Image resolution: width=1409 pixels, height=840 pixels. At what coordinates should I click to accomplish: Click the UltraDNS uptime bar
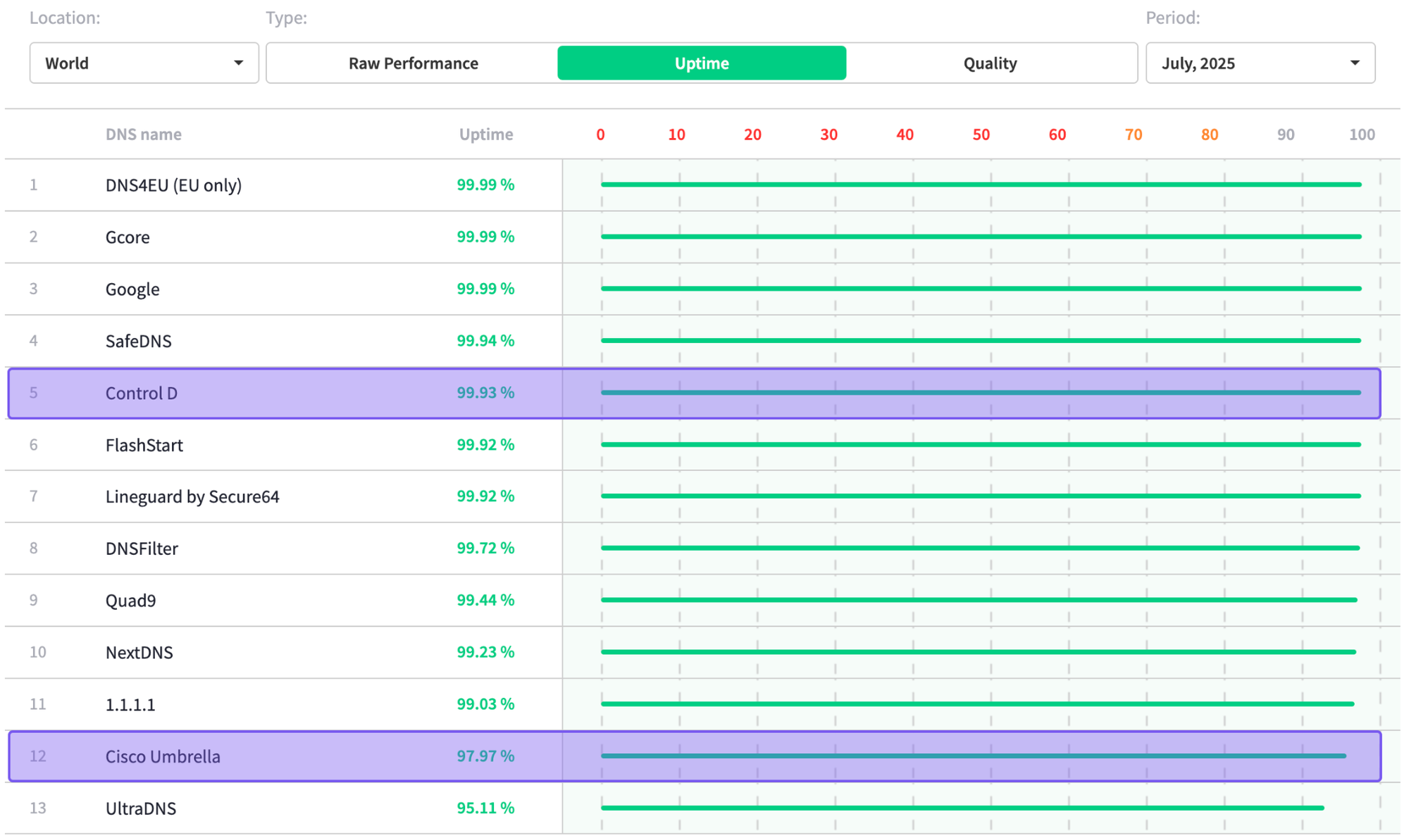pyautogui.click(x=962, y=808)
